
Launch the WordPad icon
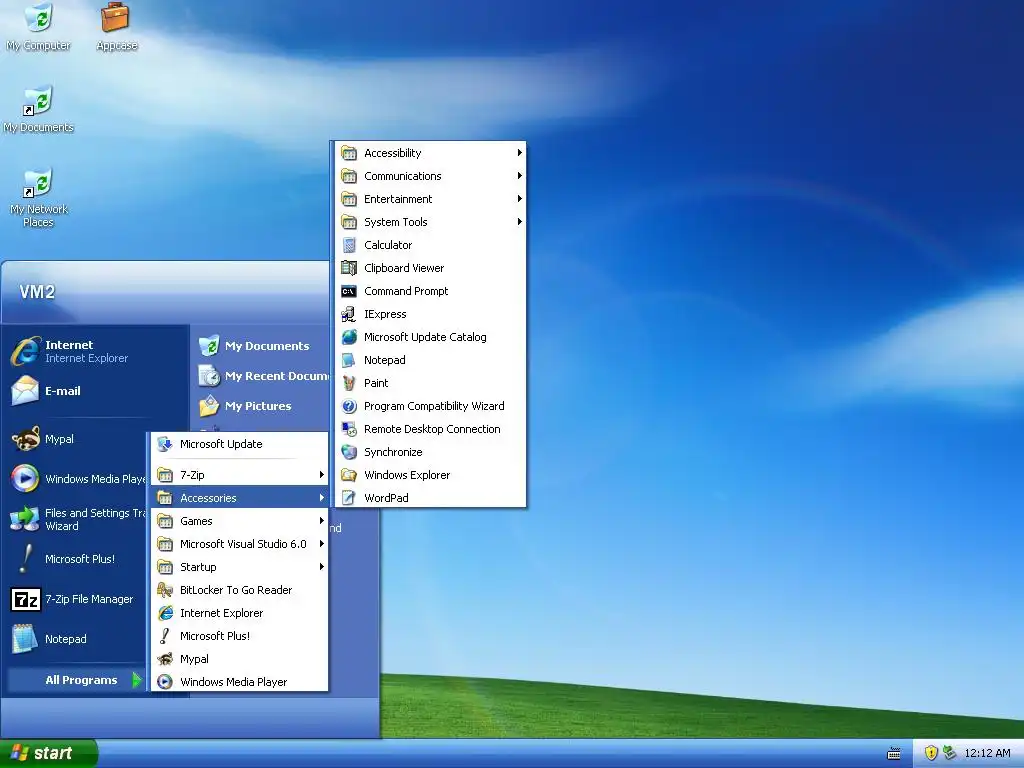click(x=349, y=498)
